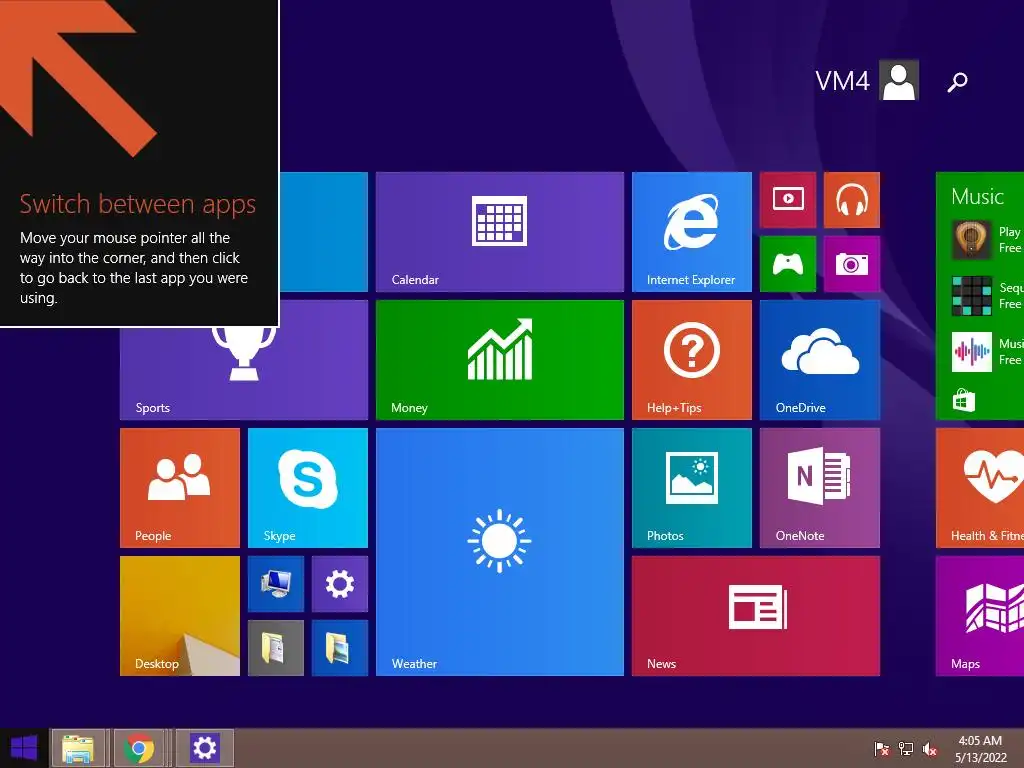Launch Chrome from taskbar
This screenshot has width=1024, height=768.
point(139,748)
